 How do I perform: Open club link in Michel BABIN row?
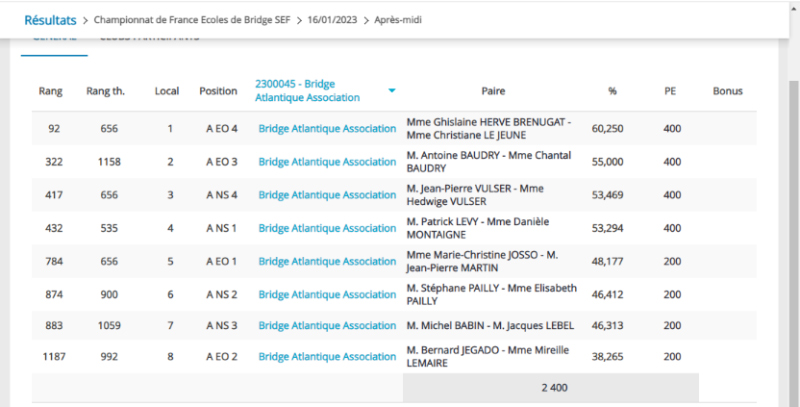(327, 325)
